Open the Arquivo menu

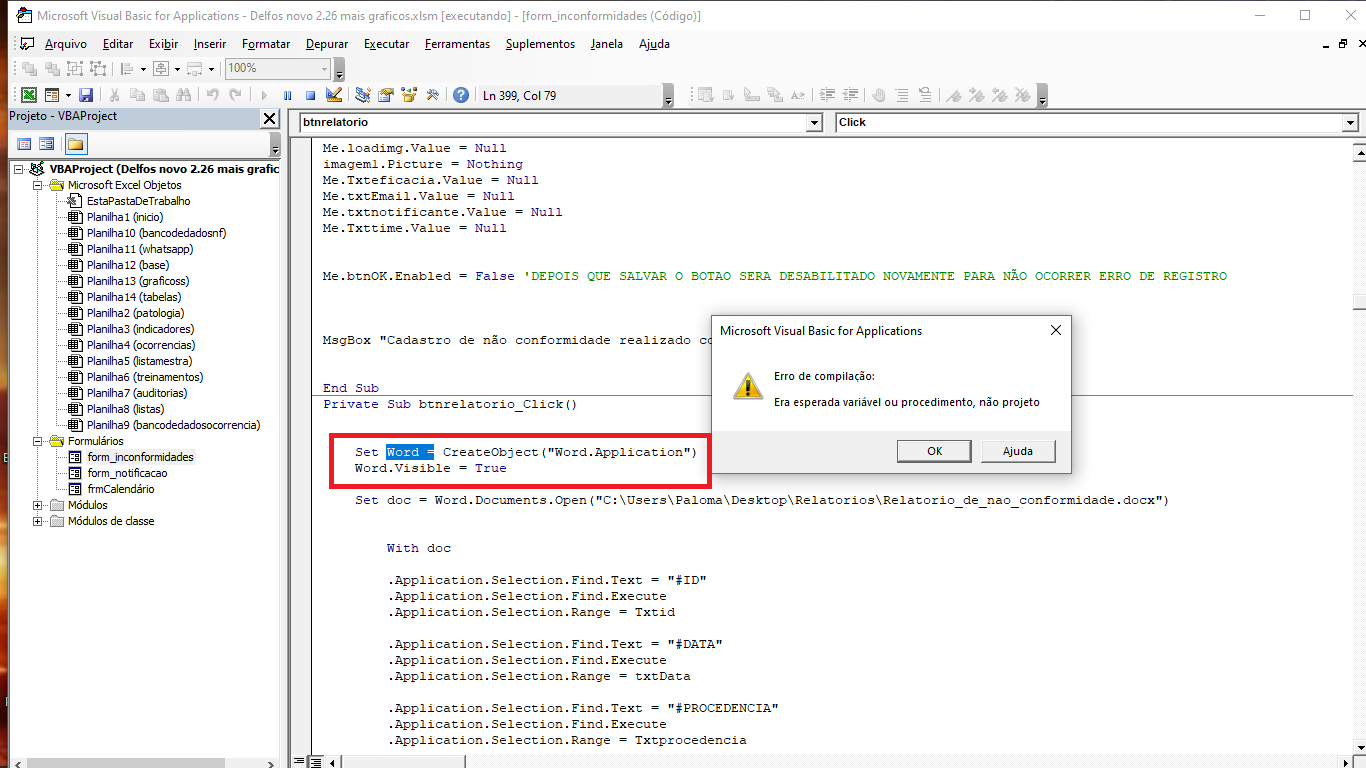click(x=66, y=44)
